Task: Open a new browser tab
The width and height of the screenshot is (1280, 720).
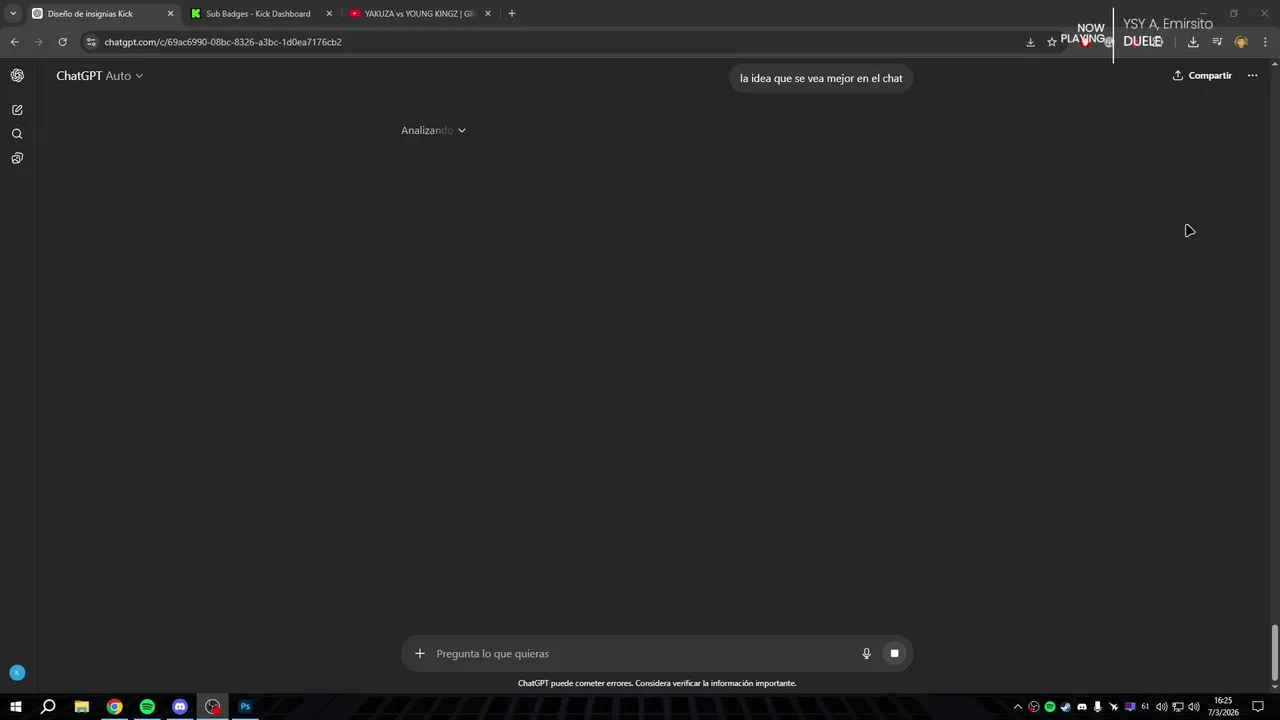Action: click(512, 14)
